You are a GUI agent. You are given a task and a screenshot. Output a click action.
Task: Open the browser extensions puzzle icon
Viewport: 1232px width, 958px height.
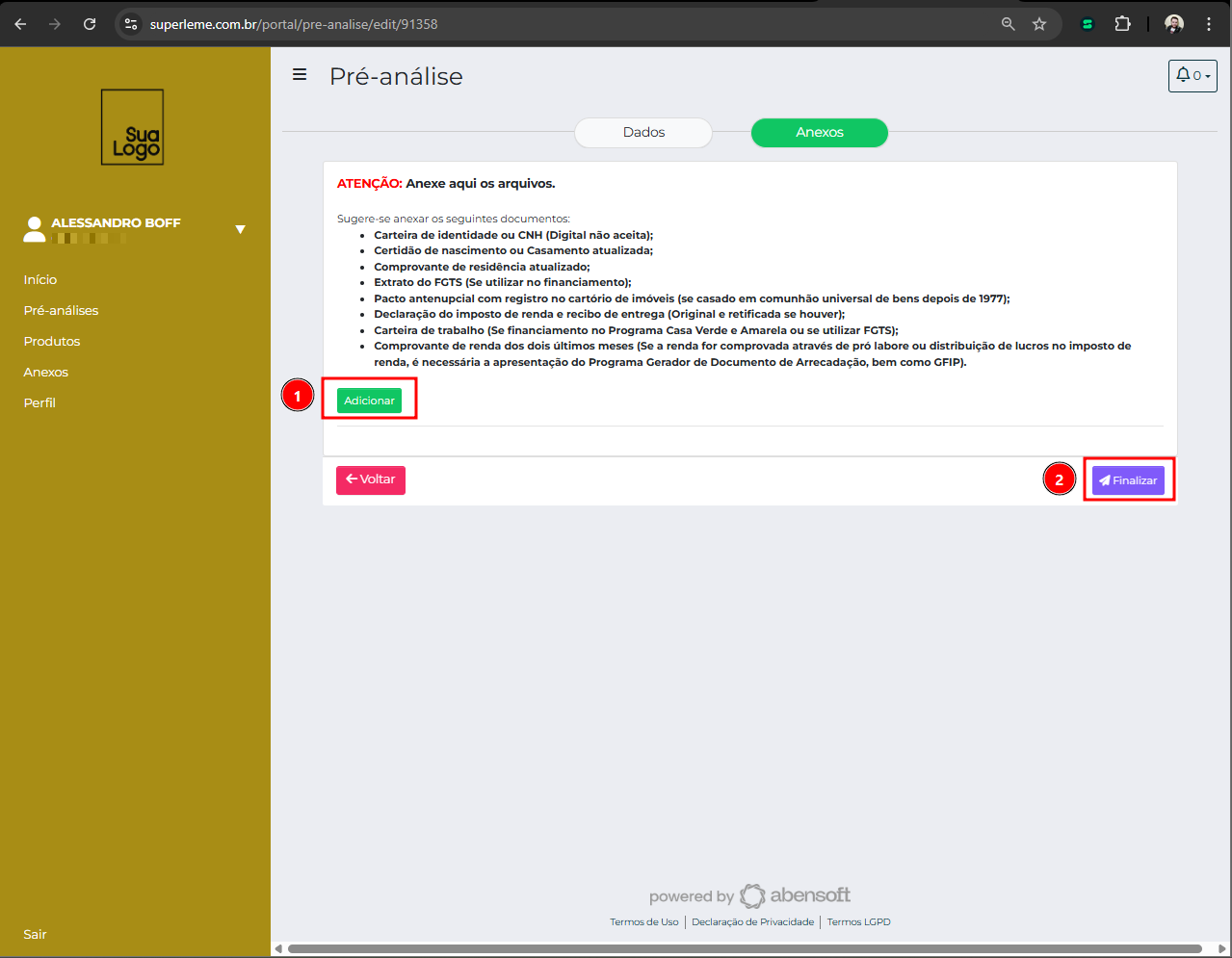pos(1122,24)
